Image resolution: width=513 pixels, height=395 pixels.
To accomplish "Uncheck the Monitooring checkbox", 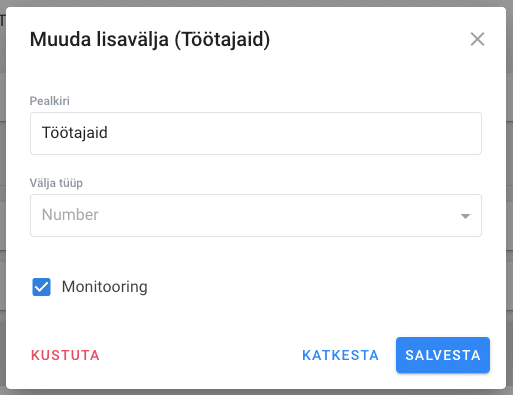I will [41, 287].
